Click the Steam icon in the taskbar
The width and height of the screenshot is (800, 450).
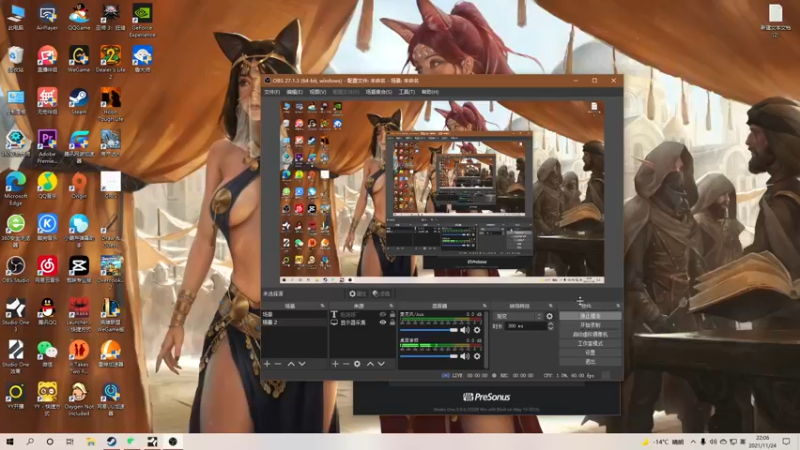111,442
